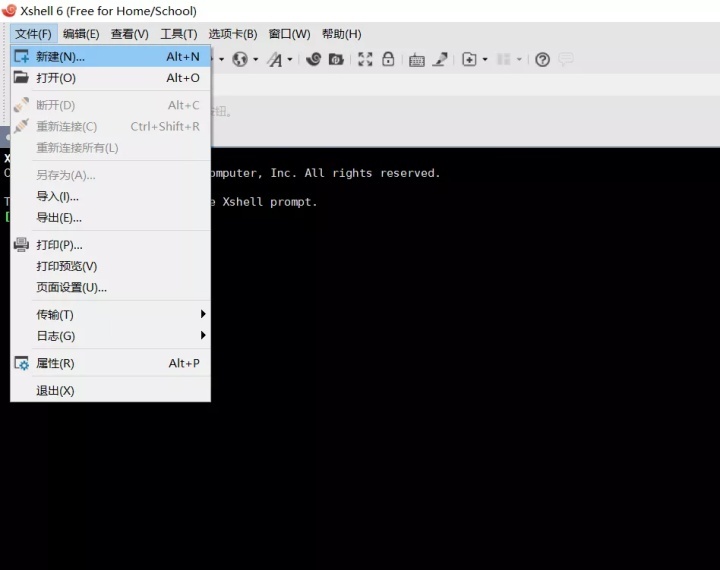Click the open folder icon beside 打开(O)
720x570 pixels.
21,77
